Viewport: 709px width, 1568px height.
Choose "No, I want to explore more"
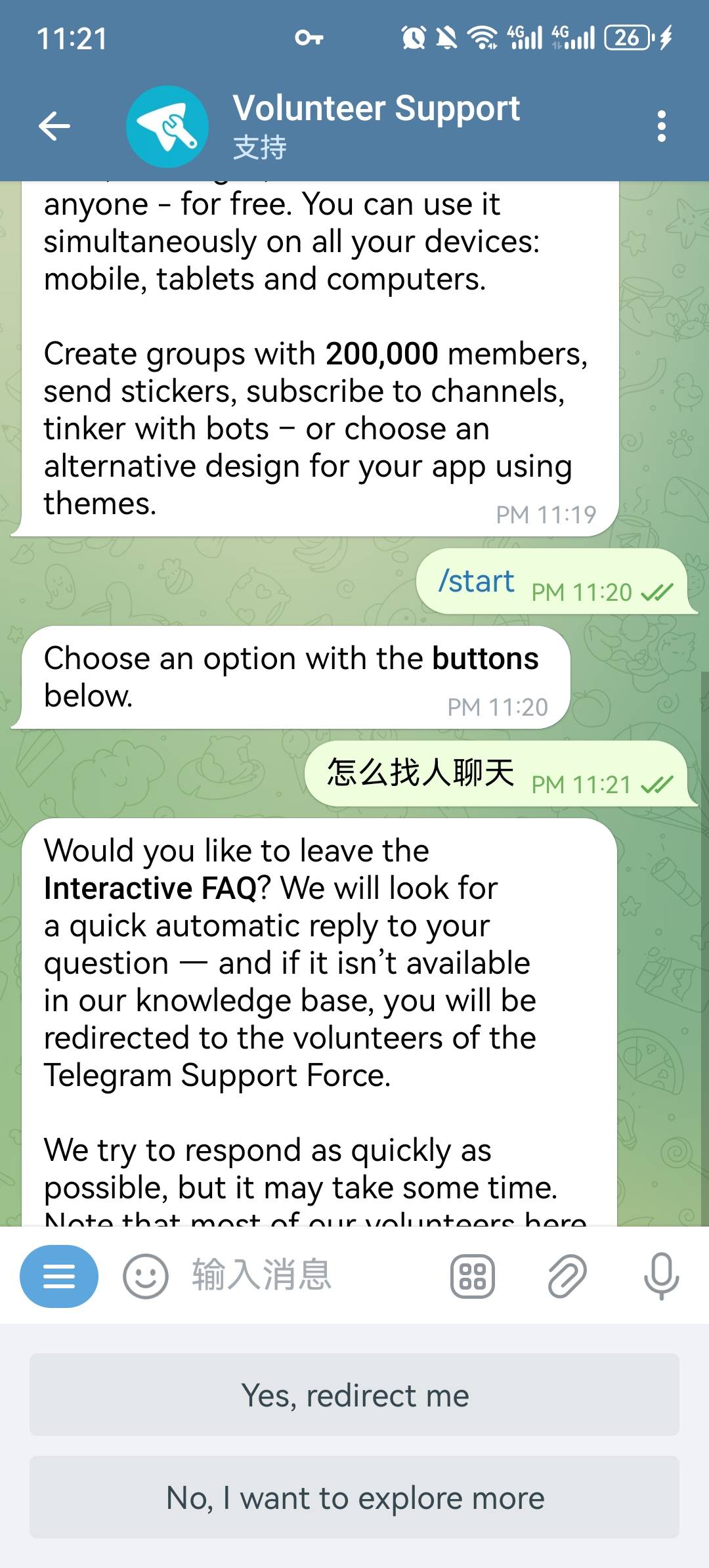pos(354,1497)
